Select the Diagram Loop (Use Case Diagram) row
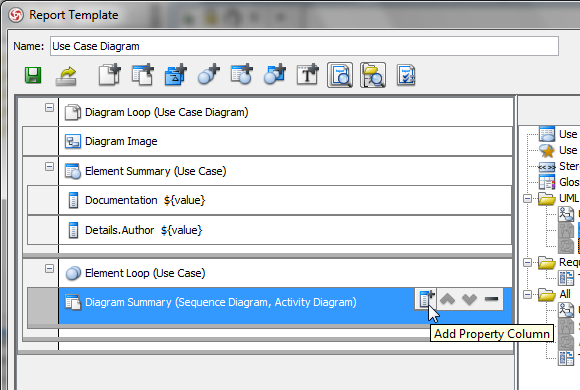The width and height of the screenshot is (580, 390). click(x=286, y=112)
